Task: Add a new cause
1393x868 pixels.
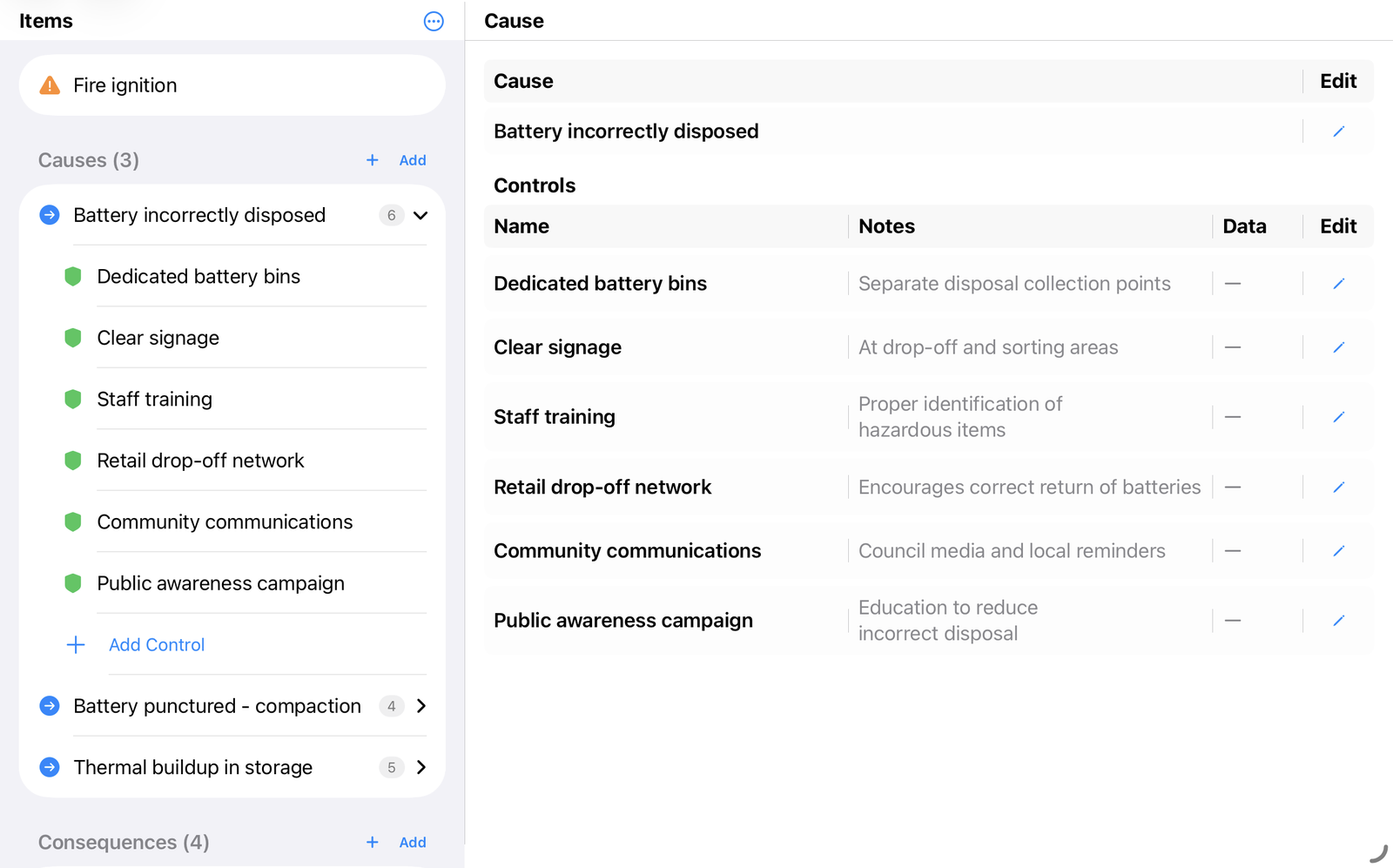Action: pyautogui.click(x=396, y=160)
